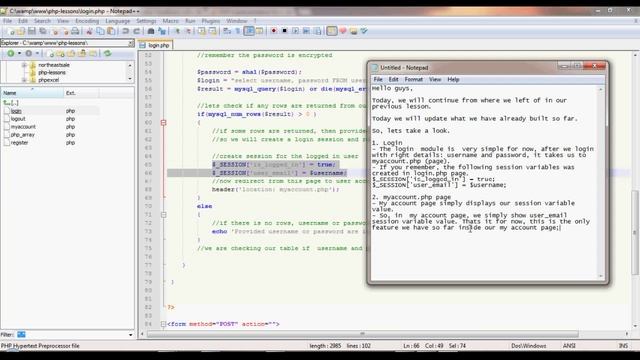Open the Filter dropdown in Explorer
Image resolution: width=640 pixels, height=360 pixels.
[131, 335]
